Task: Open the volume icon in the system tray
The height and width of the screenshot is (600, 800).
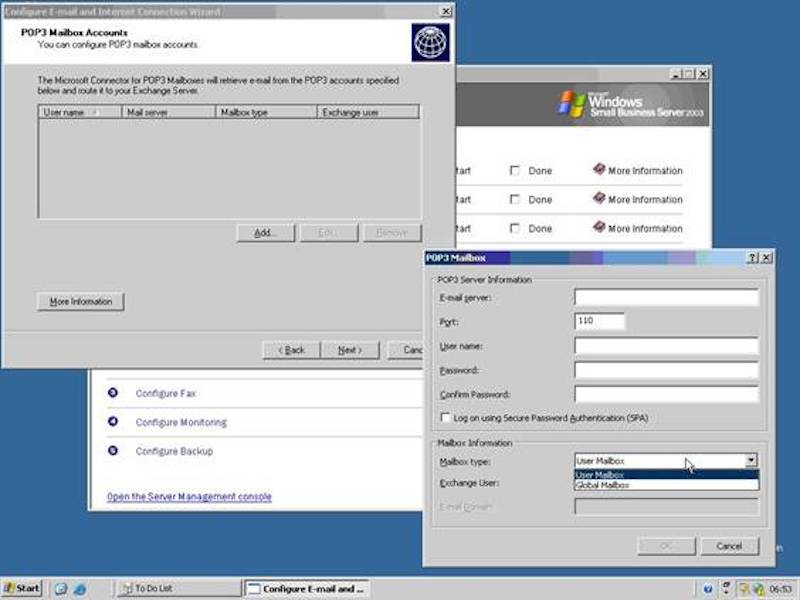Action: (744, 588)
